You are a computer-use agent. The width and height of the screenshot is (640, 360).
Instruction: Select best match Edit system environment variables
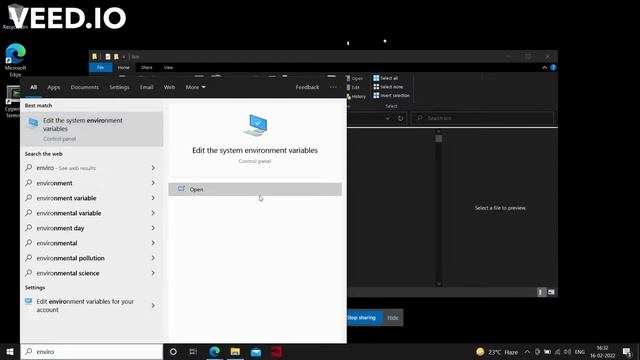92,129
